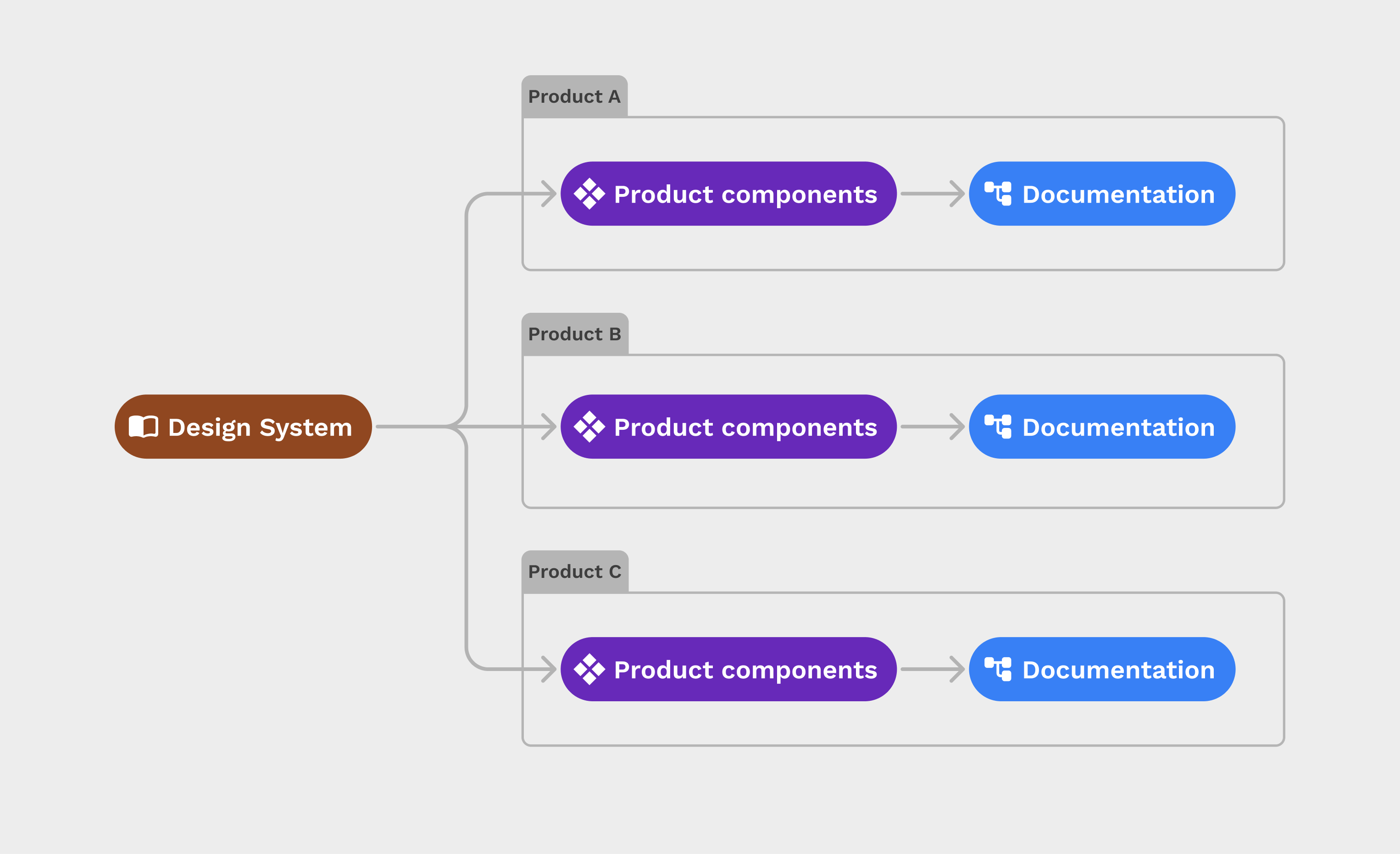Click the Product components text in Product C
The width and height of the screenshot is (1400, 854).
click(745, 670)
